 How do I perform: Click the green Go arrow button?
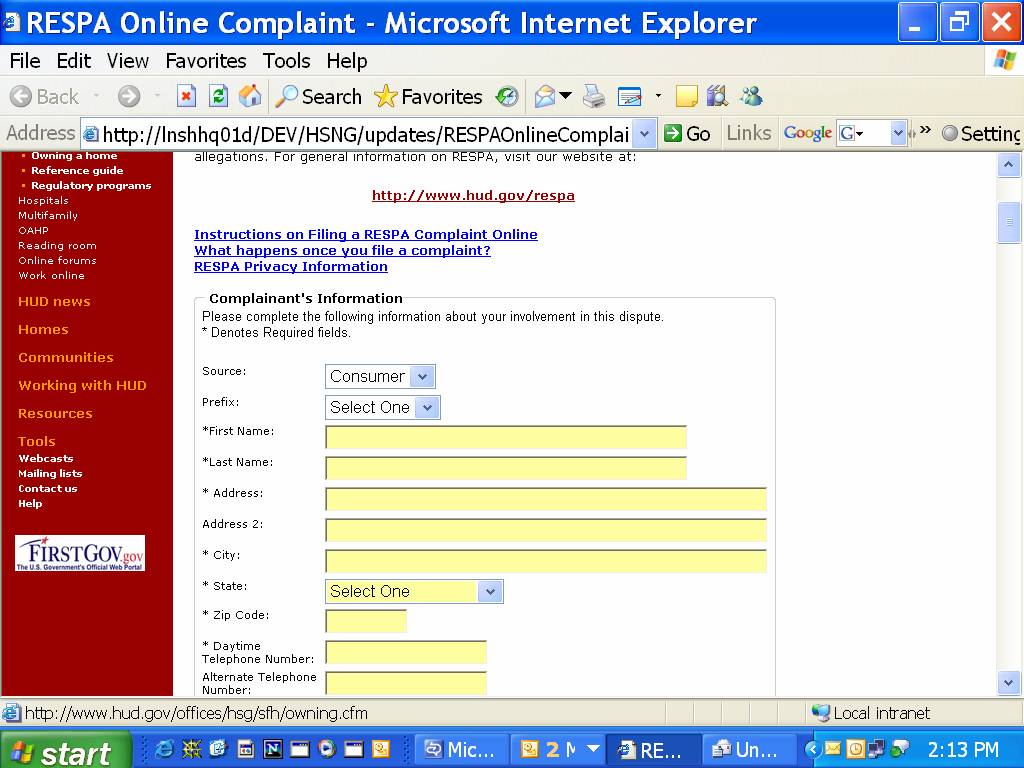687,134
